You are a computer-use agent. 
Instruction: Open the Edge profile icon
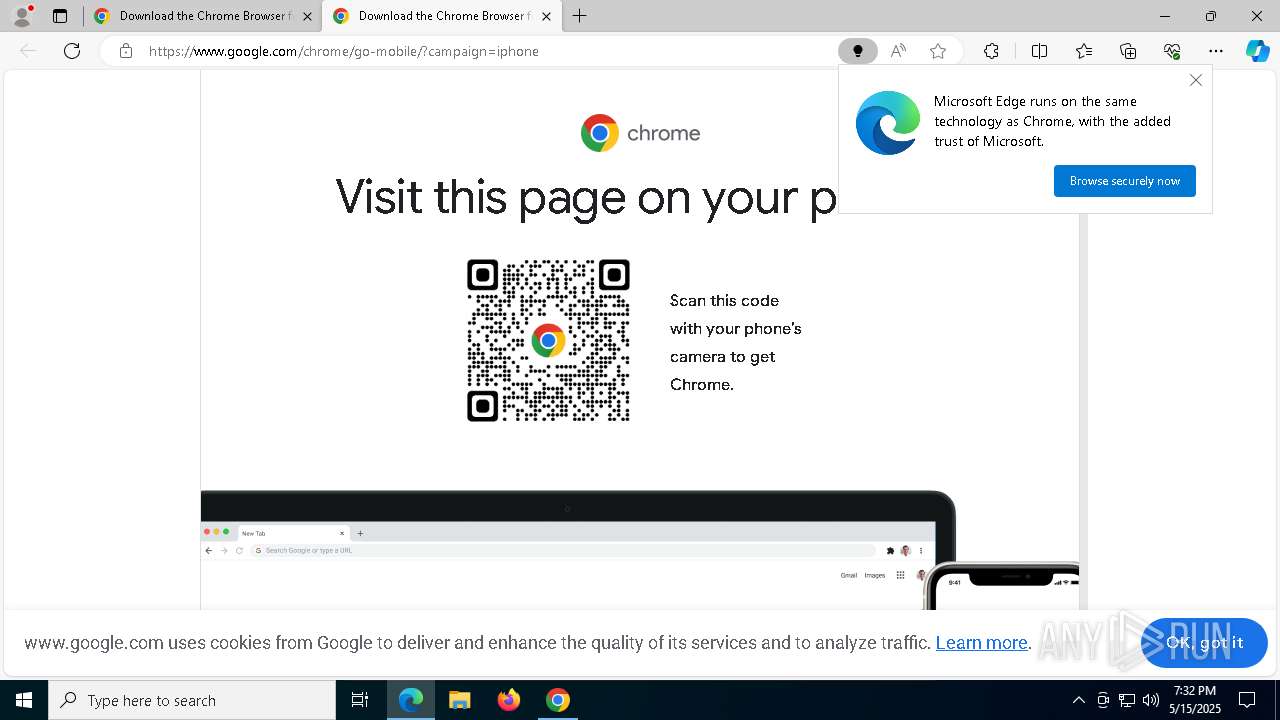coord(21,16)
